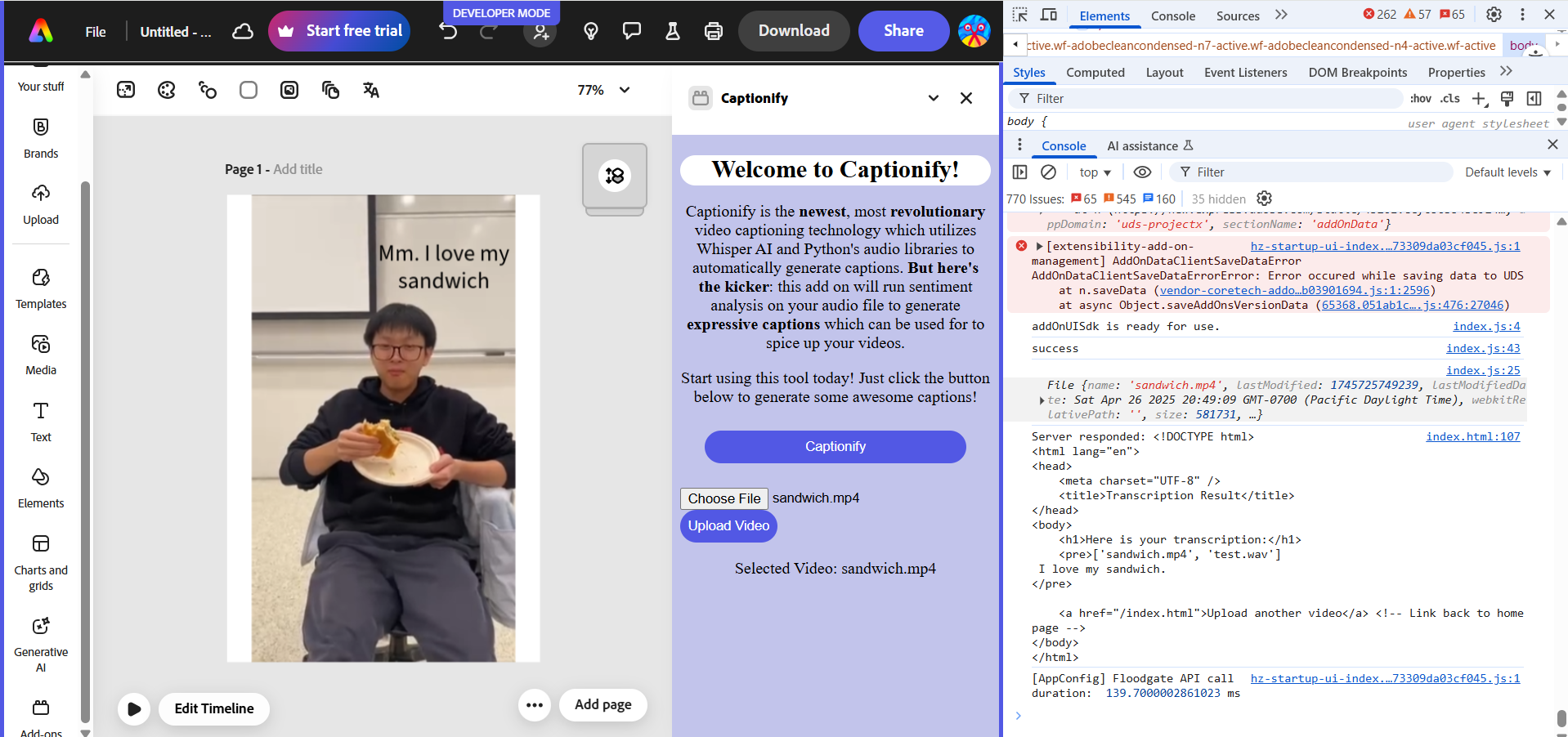Open the Media sidebar panel
Viewport: 1568px width, 737px height.
point(41,355)
